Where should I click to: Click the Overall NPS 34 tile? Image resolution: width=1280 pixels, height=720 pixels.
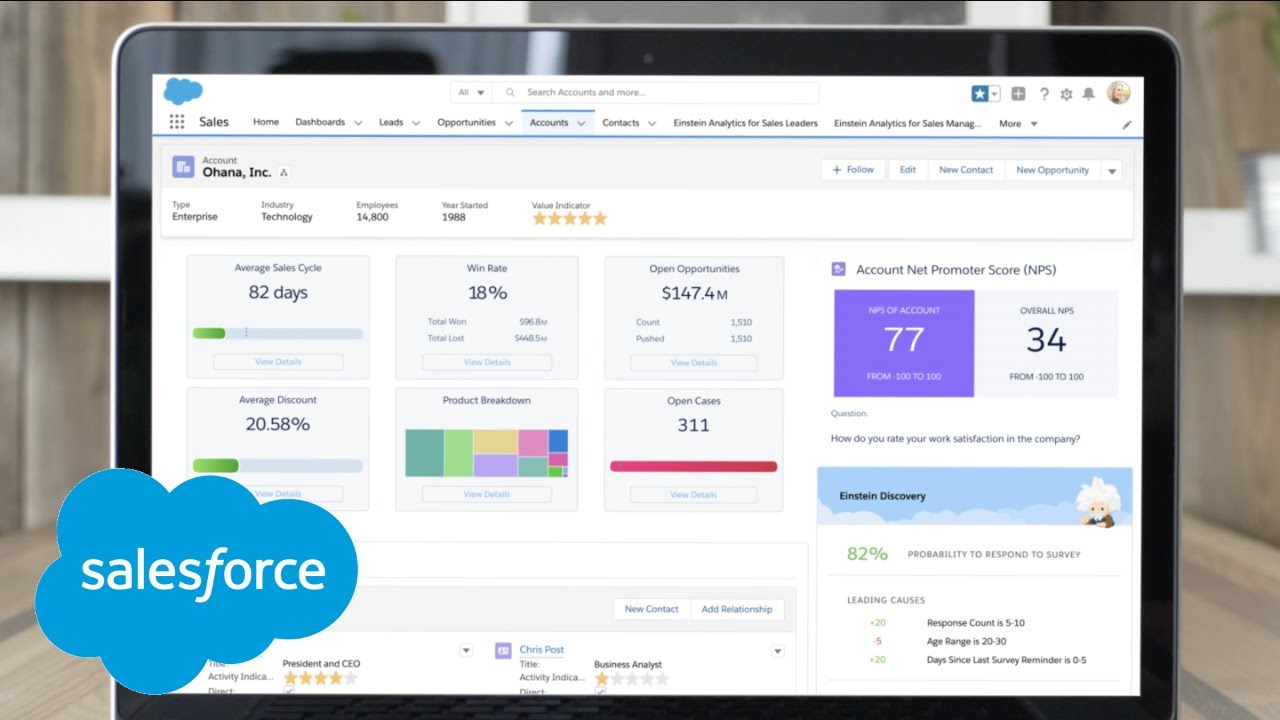(1046, 343)
